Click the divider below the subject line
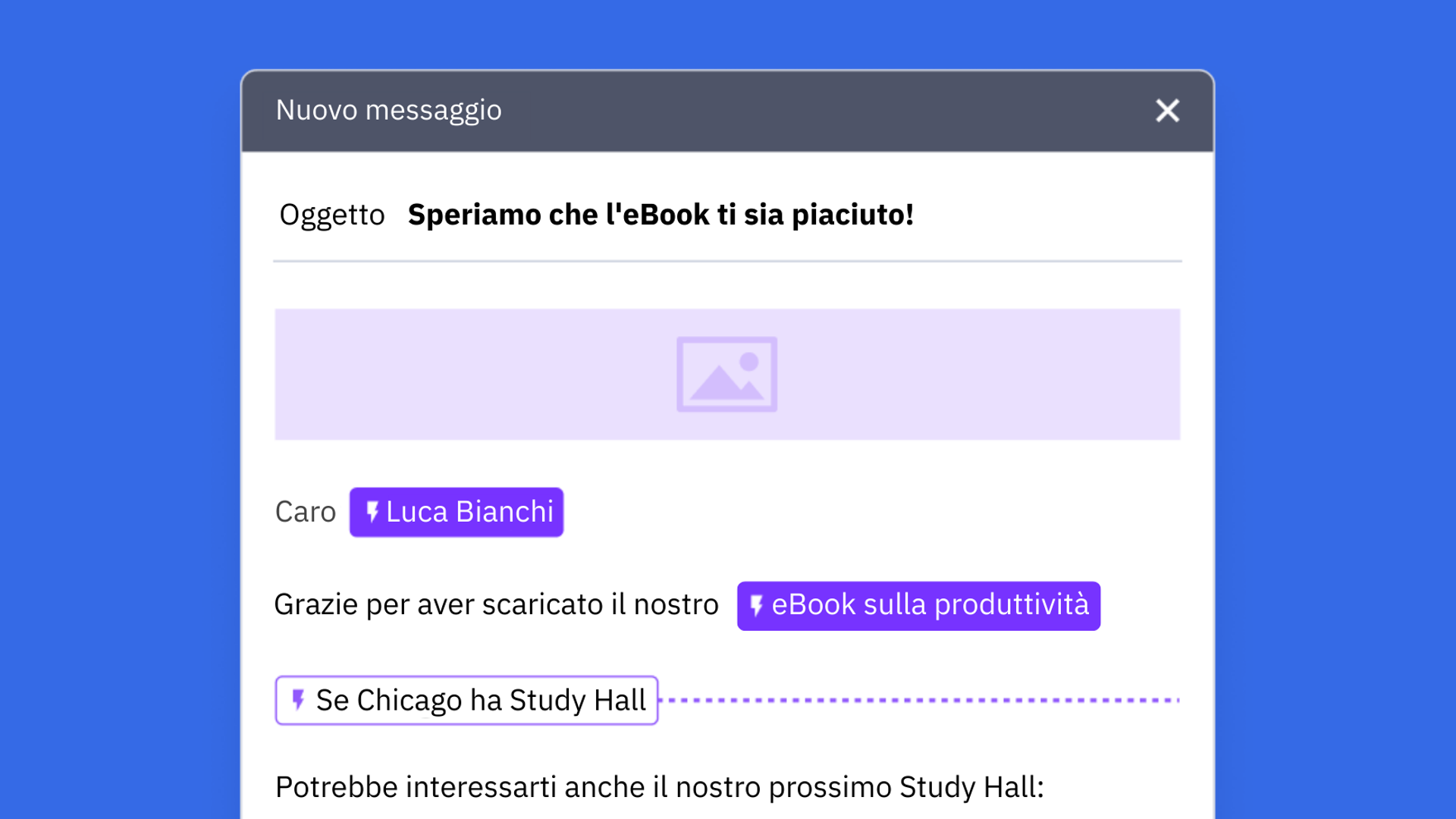This screenshot has height=819, width=1456. pyautogui.click(x=726, y=261)
